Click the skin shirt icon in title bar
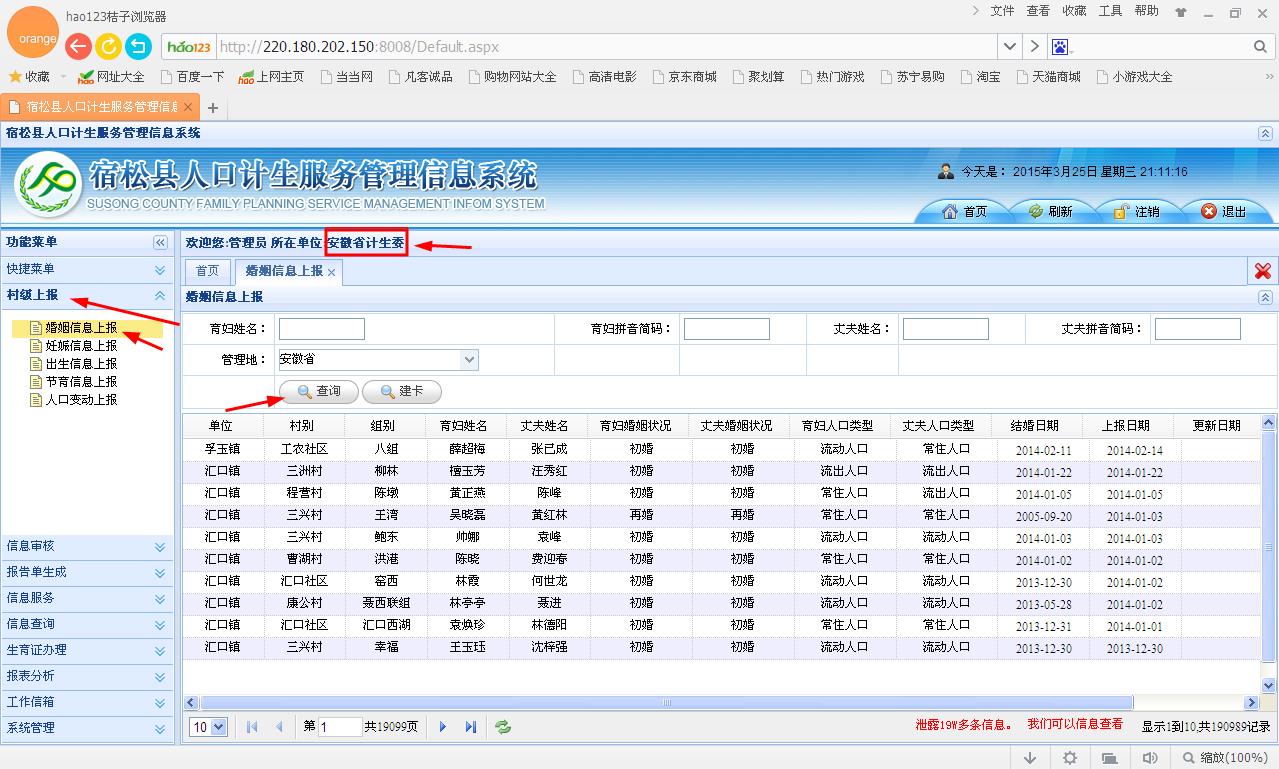 coord(1181,13)
